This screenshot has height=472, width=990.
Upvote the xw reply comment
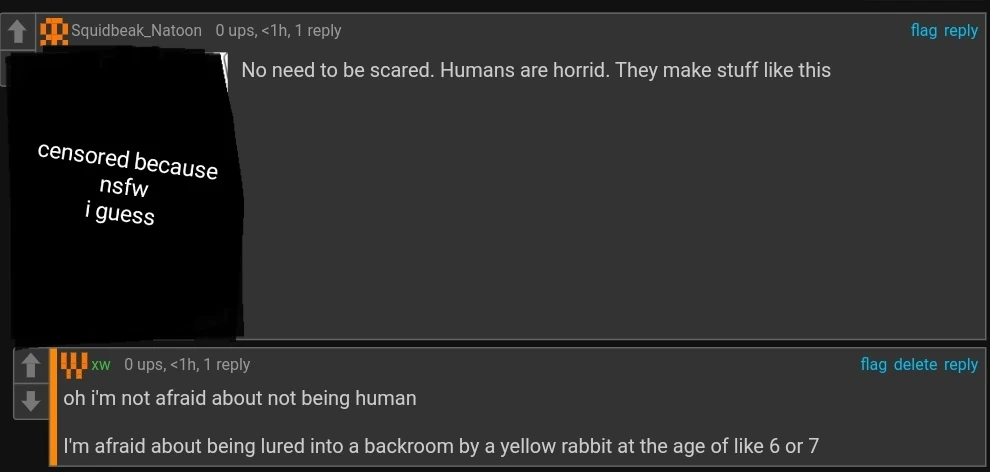[x=30, y=366]
